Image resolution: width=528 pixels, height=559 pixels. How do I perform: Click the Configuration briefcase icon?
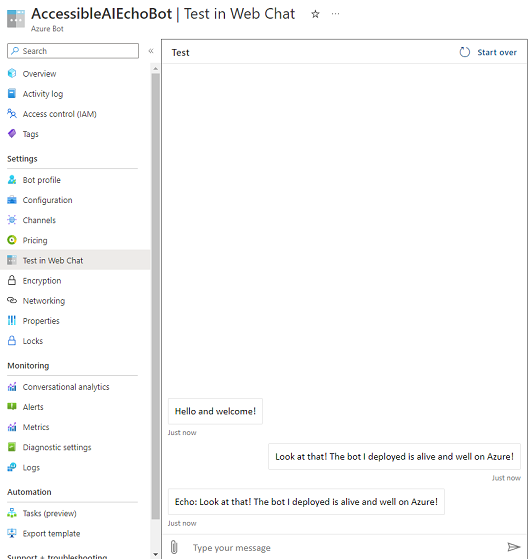click(x=12, y=200)
